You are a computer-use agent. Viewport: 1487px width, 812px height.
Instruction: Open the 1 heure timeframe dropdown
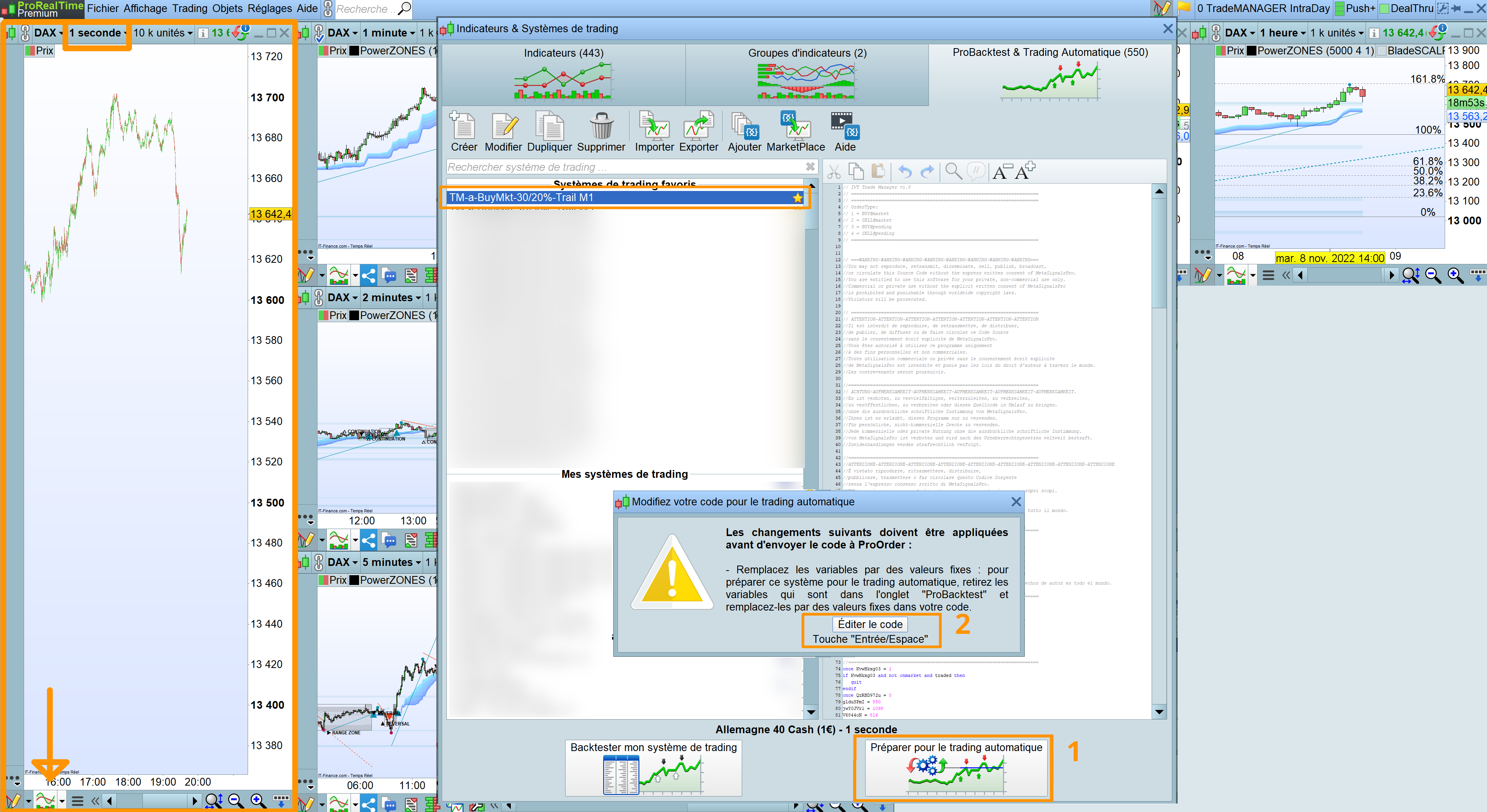(1283, 33)
